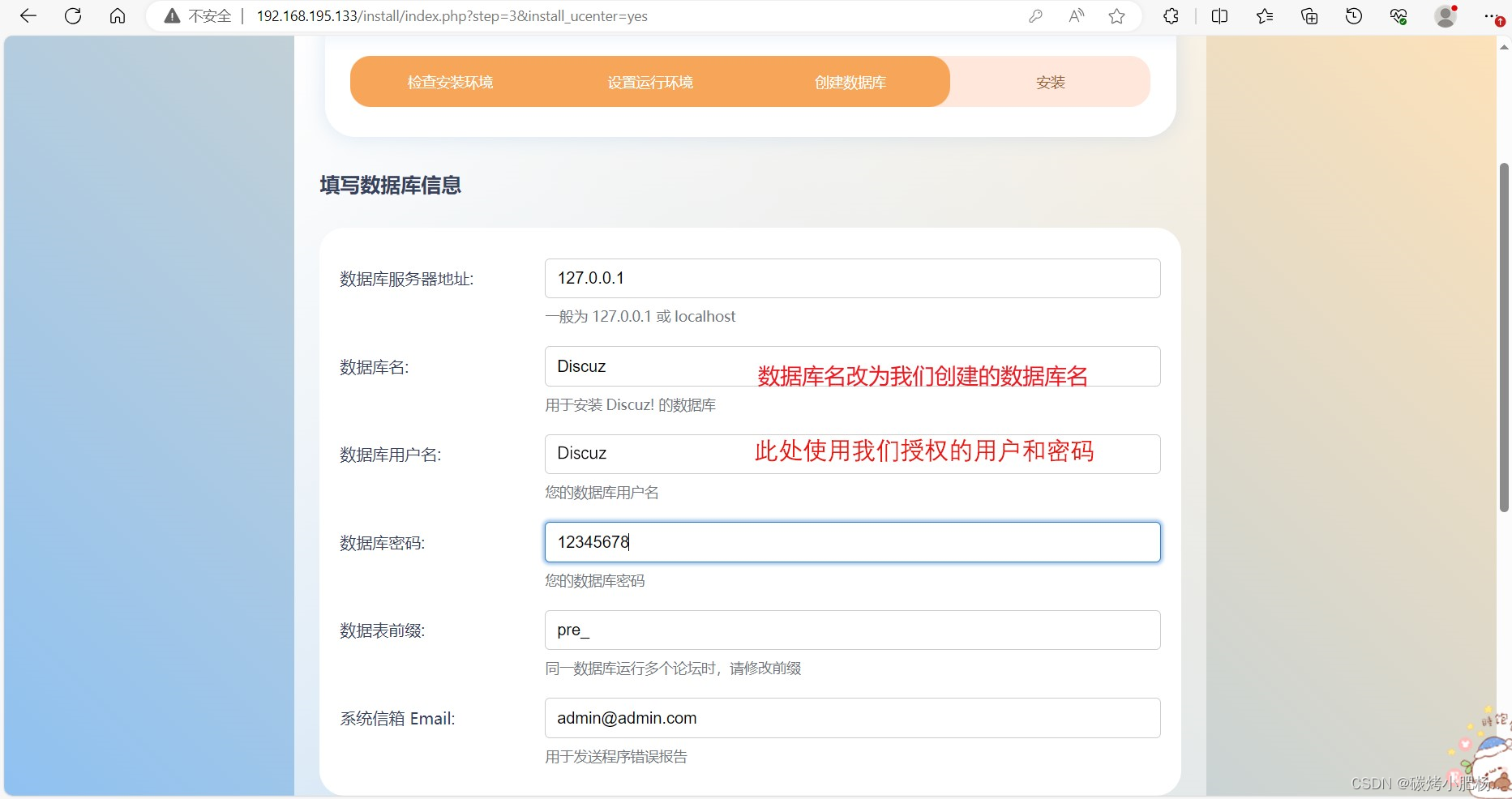Viewport: 1512px width, 799px height.
Task: Click hint text 用于安装 Discuz! 的数据库
Action: click(631, 404)
